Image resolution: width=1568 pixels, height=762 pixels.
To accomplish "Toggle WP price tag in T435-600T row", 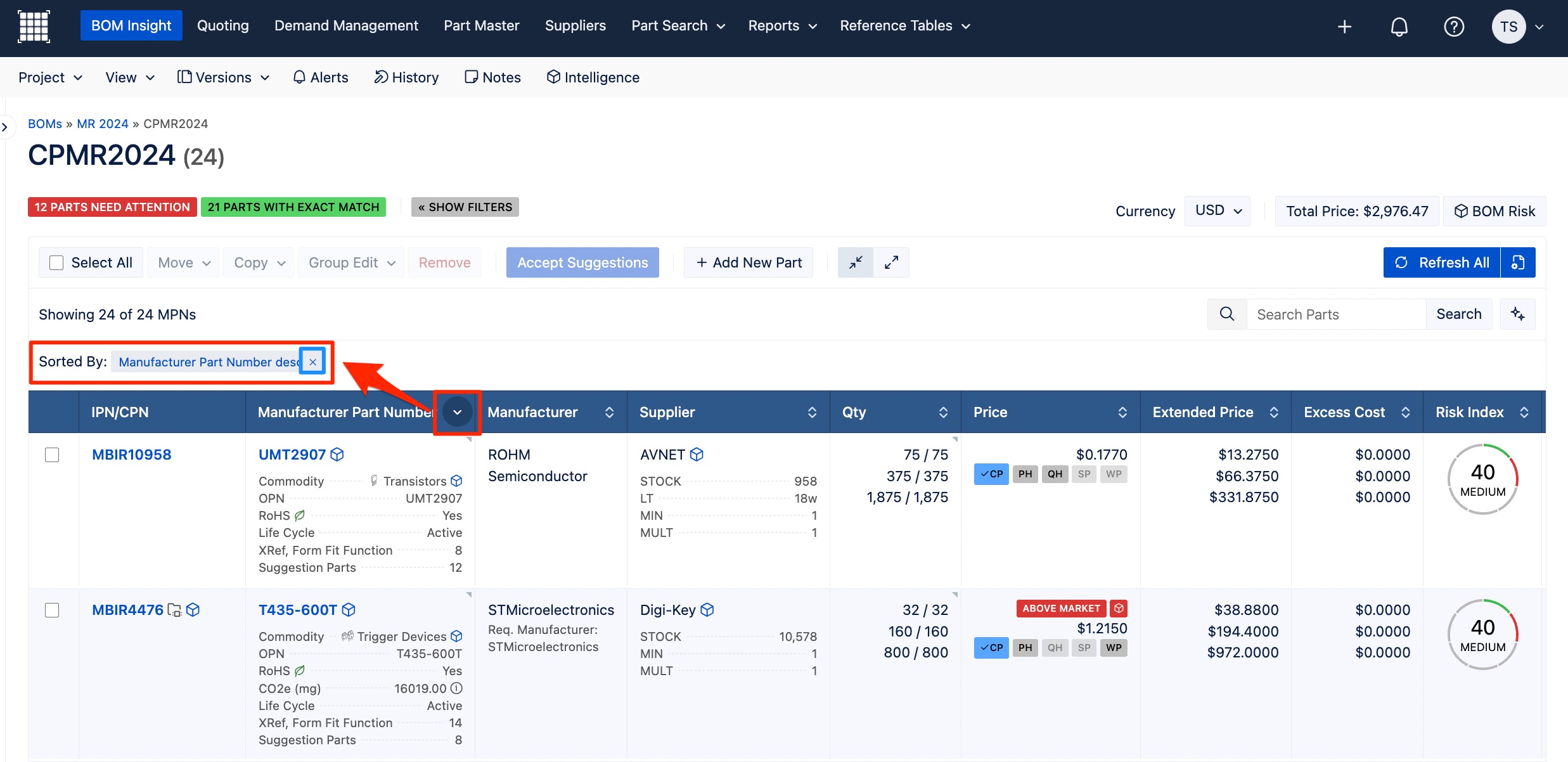I will [1114, 648].
